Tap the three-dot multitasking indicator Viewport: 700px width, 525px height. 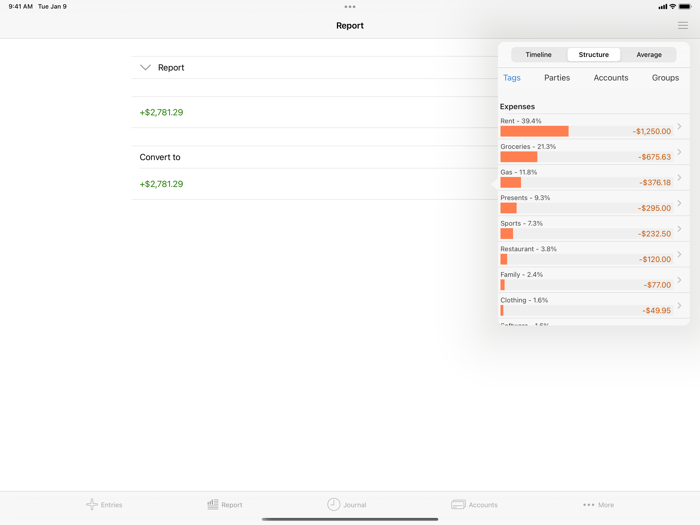(x=350, y=7)
